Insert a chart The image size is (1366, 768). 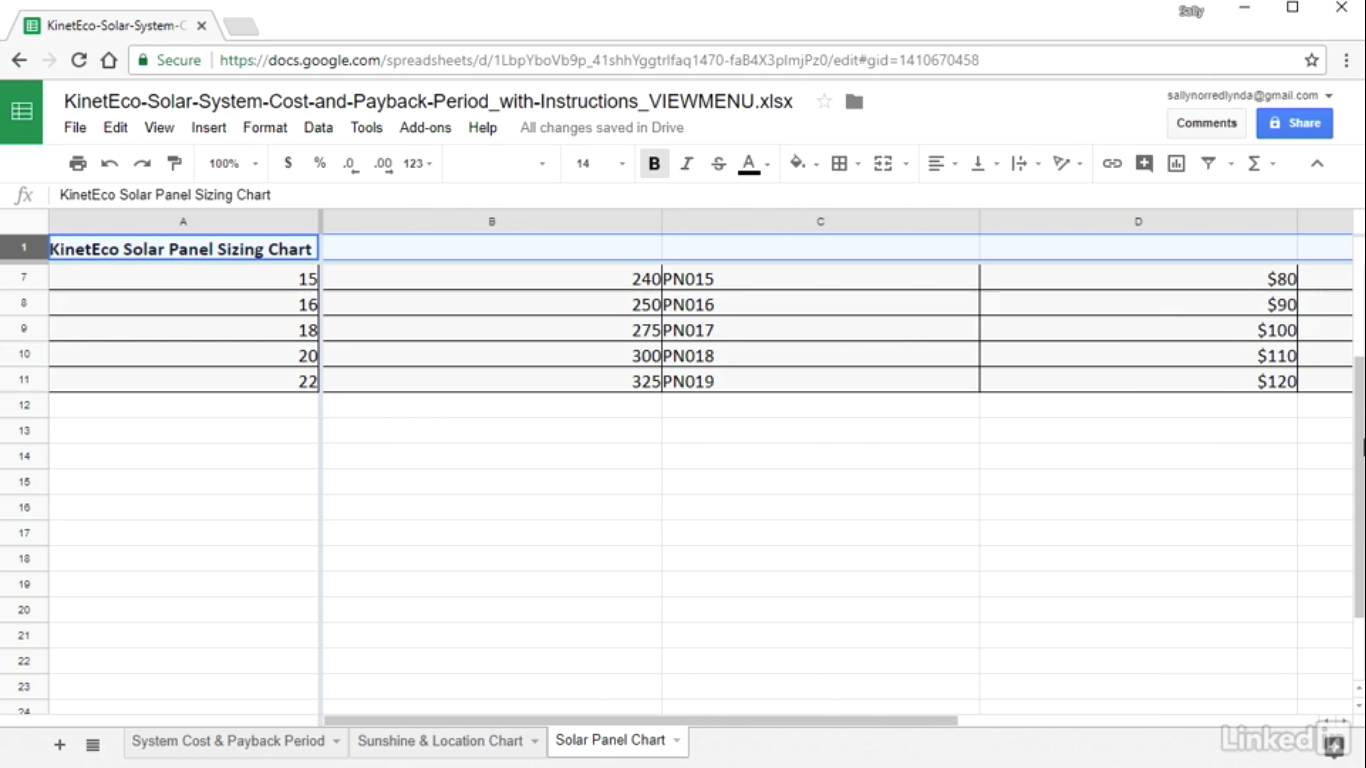coord(1176,163)
